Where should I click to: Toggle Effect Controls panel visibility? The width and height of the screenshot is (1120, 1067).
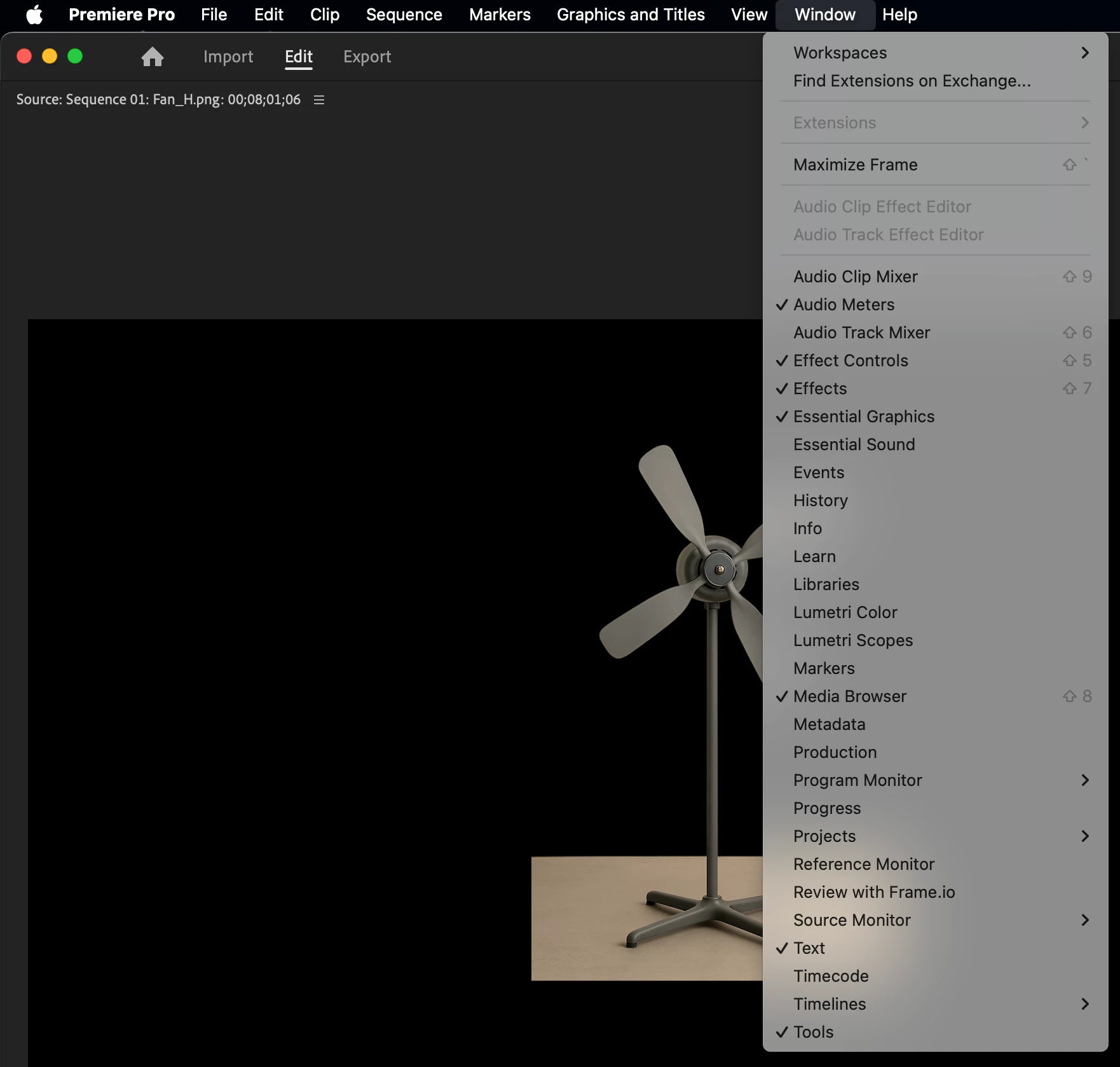(x=936, y=361)
